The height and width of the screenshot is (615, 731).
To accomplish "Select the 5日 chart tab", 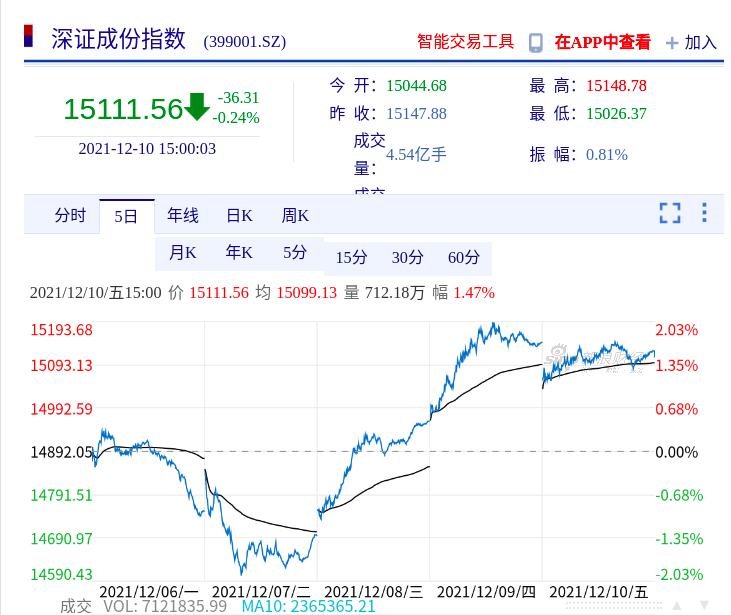I will click(x=126, y=216).
